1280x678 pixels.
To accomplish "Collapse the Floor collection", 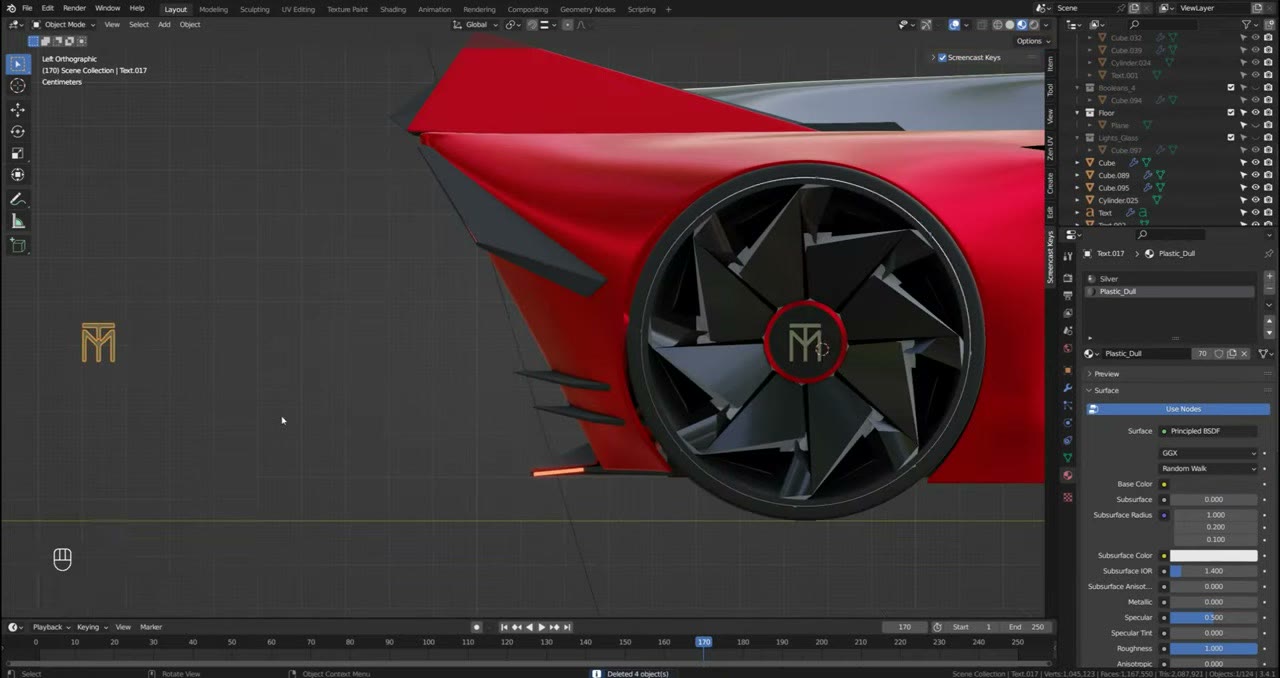I will (x=1079, y=112).
